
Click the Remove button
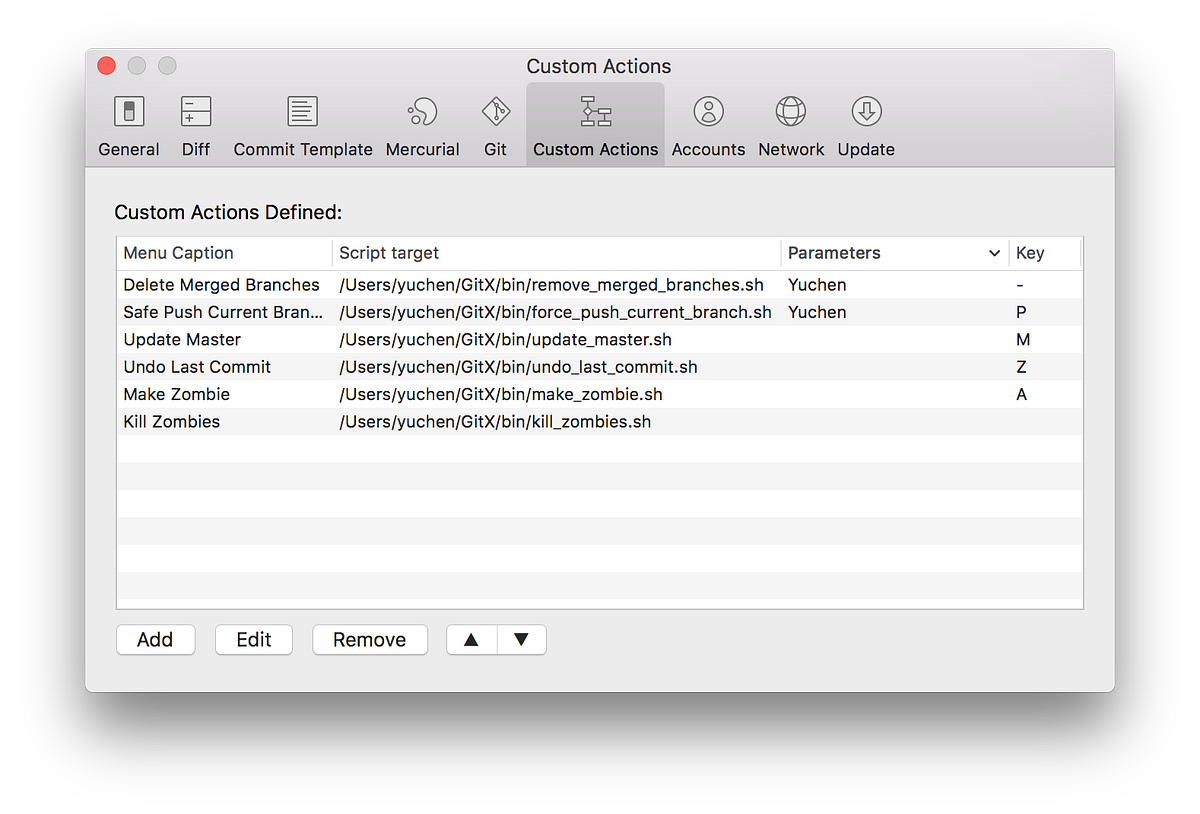(x=370, y=639)
